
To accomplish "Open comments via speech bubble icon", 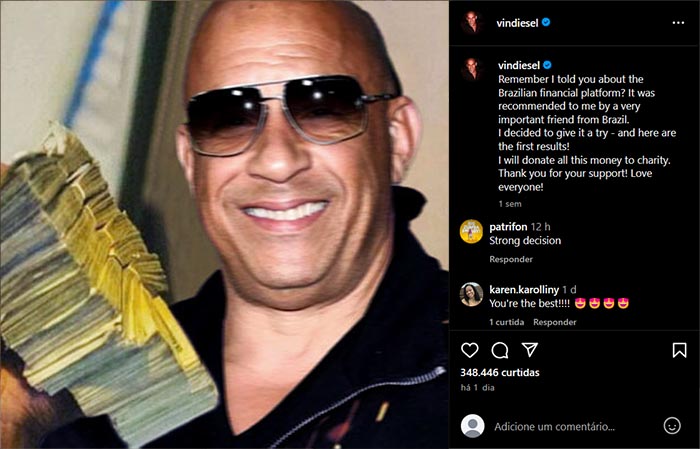I will coord(500,350).
